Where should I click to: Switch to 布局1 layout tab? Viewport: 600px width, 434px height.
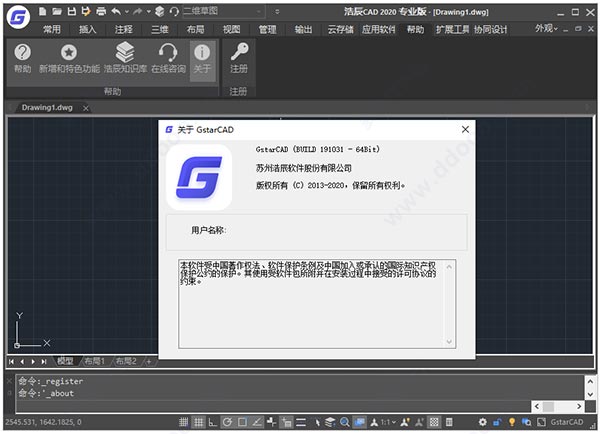(95, 361)
